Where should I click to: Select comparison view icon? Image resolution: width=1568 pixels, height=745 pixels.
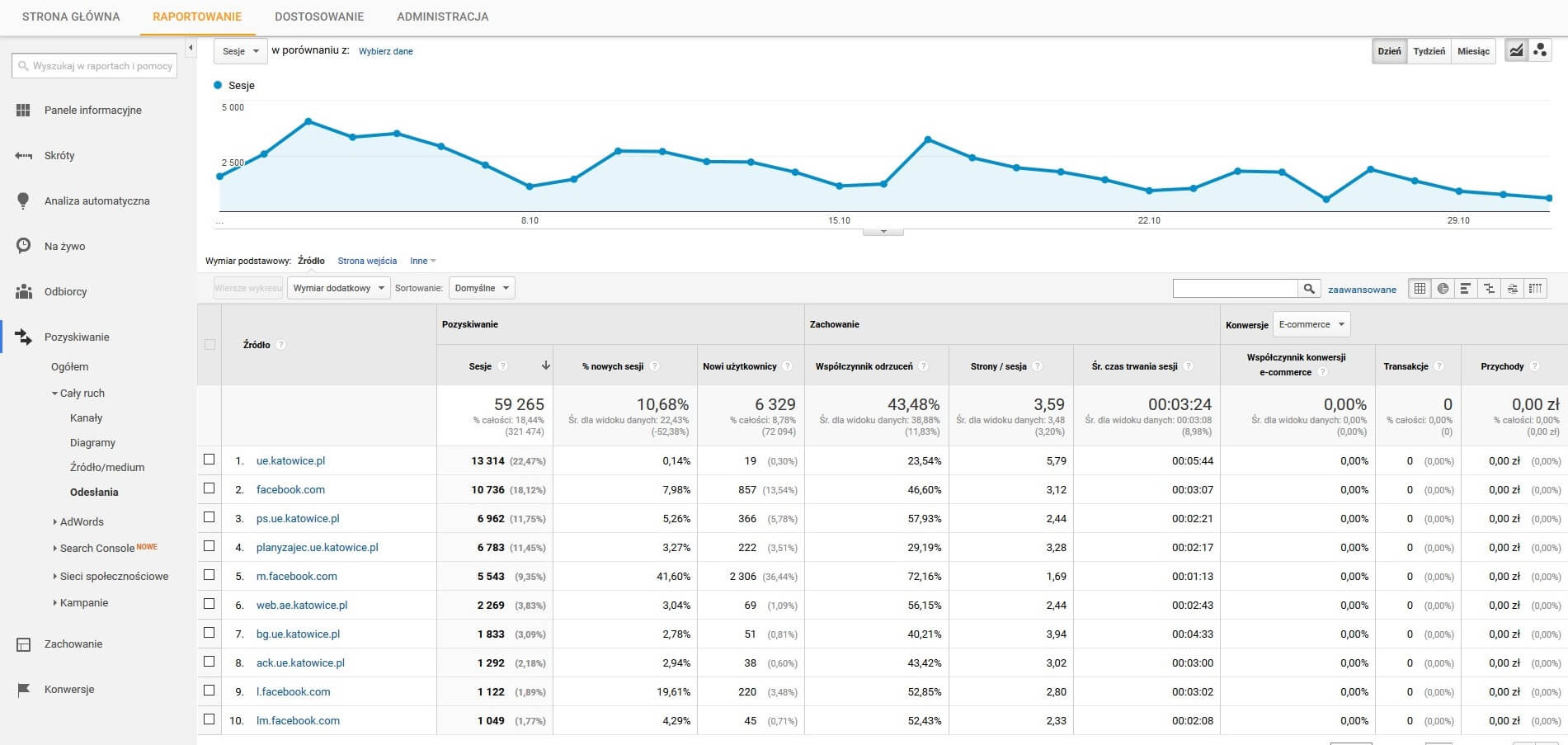tap(1489, 289)
